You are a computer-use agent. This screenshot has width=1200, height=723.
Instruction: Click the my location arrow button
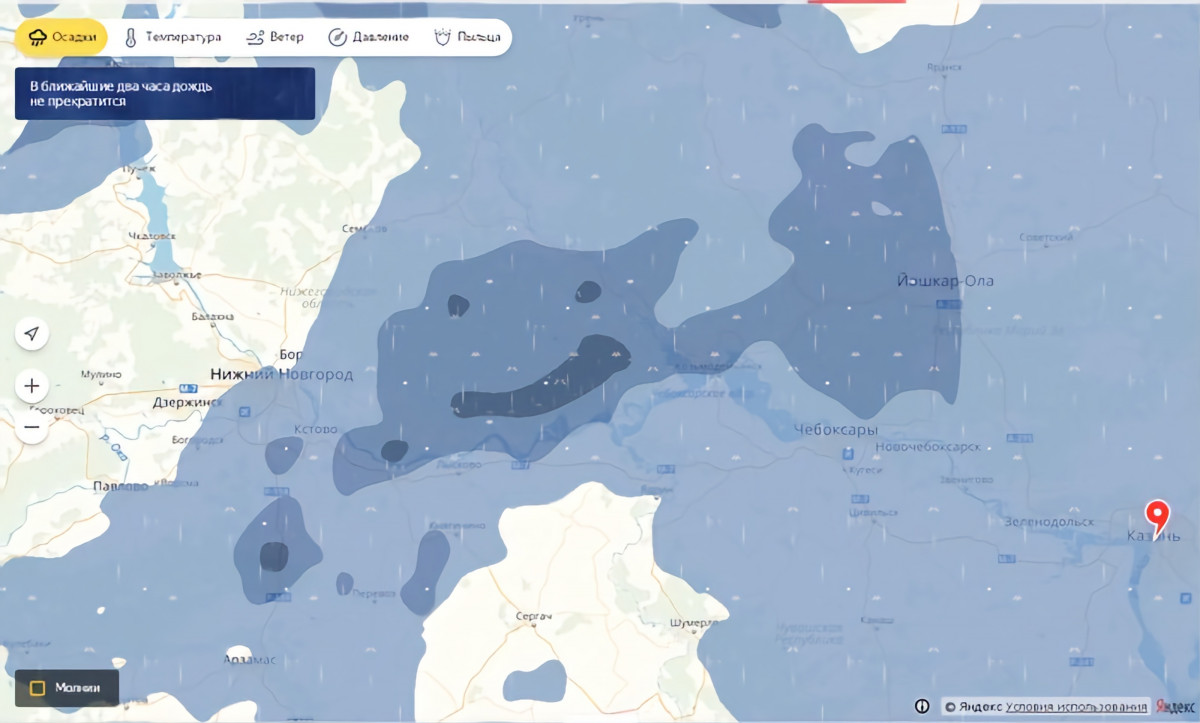point(32,333)
